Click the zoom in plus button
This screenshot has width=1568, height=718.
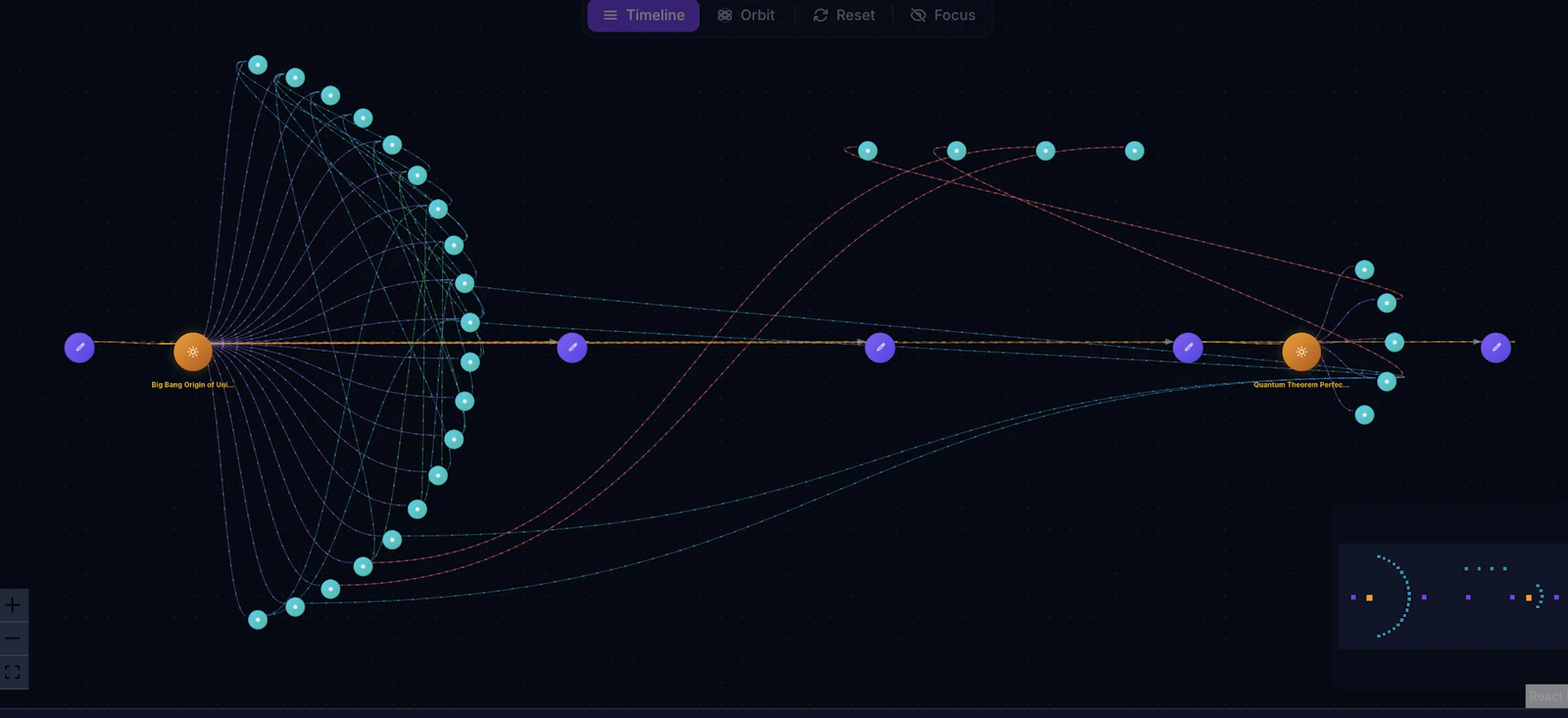[x=13, y=605]
